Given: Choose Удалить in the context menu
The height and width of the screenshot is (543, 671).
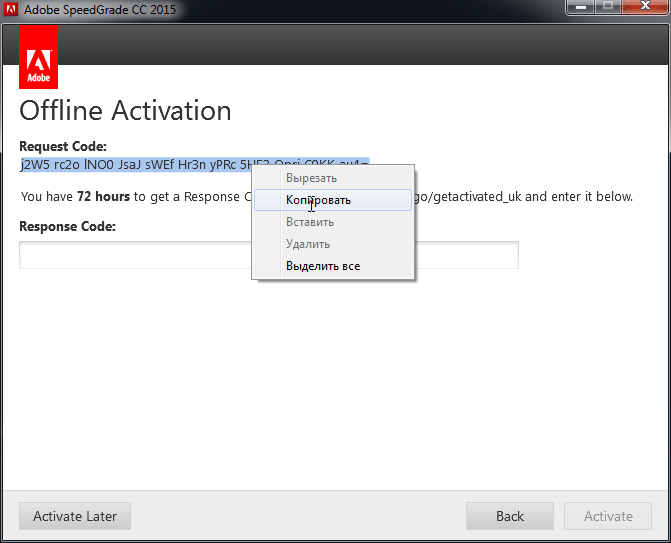Looking at the screenshot, I should (x=333, y=244).
